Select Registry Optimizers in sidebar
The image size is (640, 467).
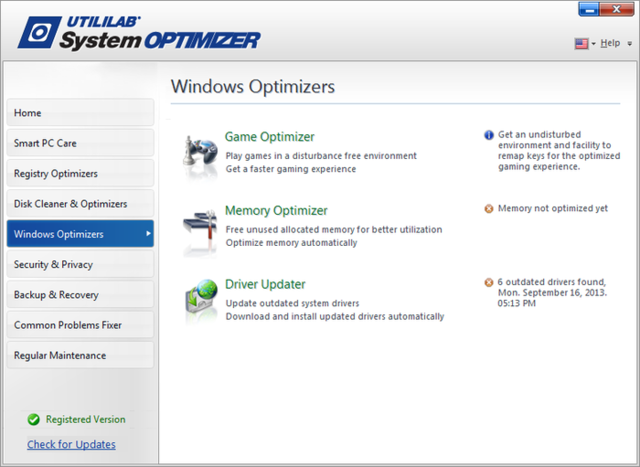[x=80, y=173]
